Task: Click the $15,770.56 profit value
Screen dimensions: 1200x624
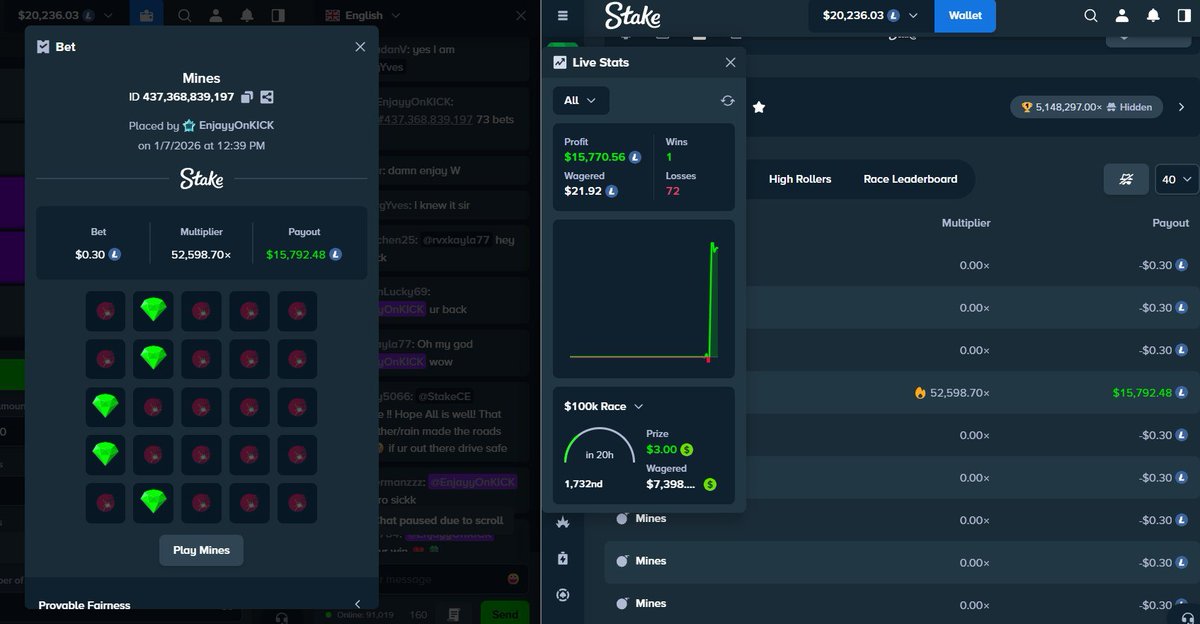Action: (594, 157)
